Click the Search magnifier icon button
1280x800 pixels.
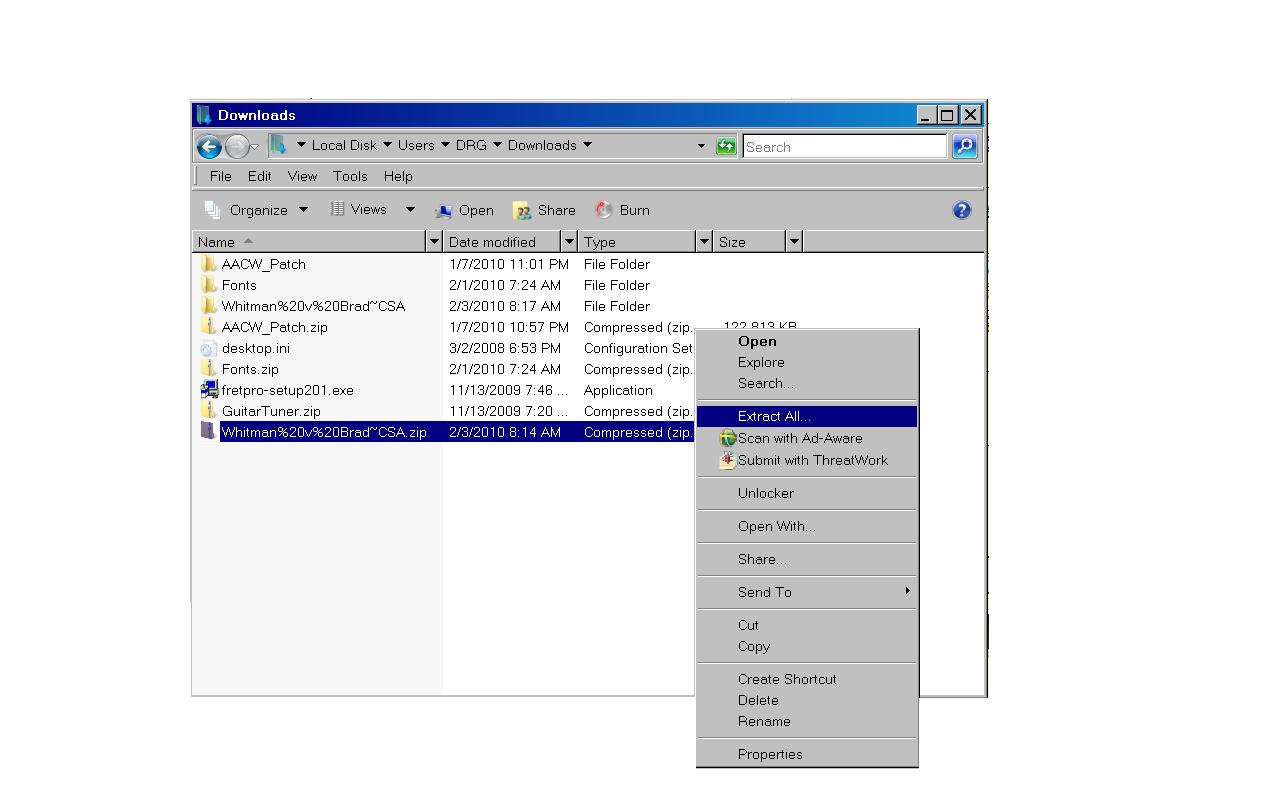coord(964,146)
